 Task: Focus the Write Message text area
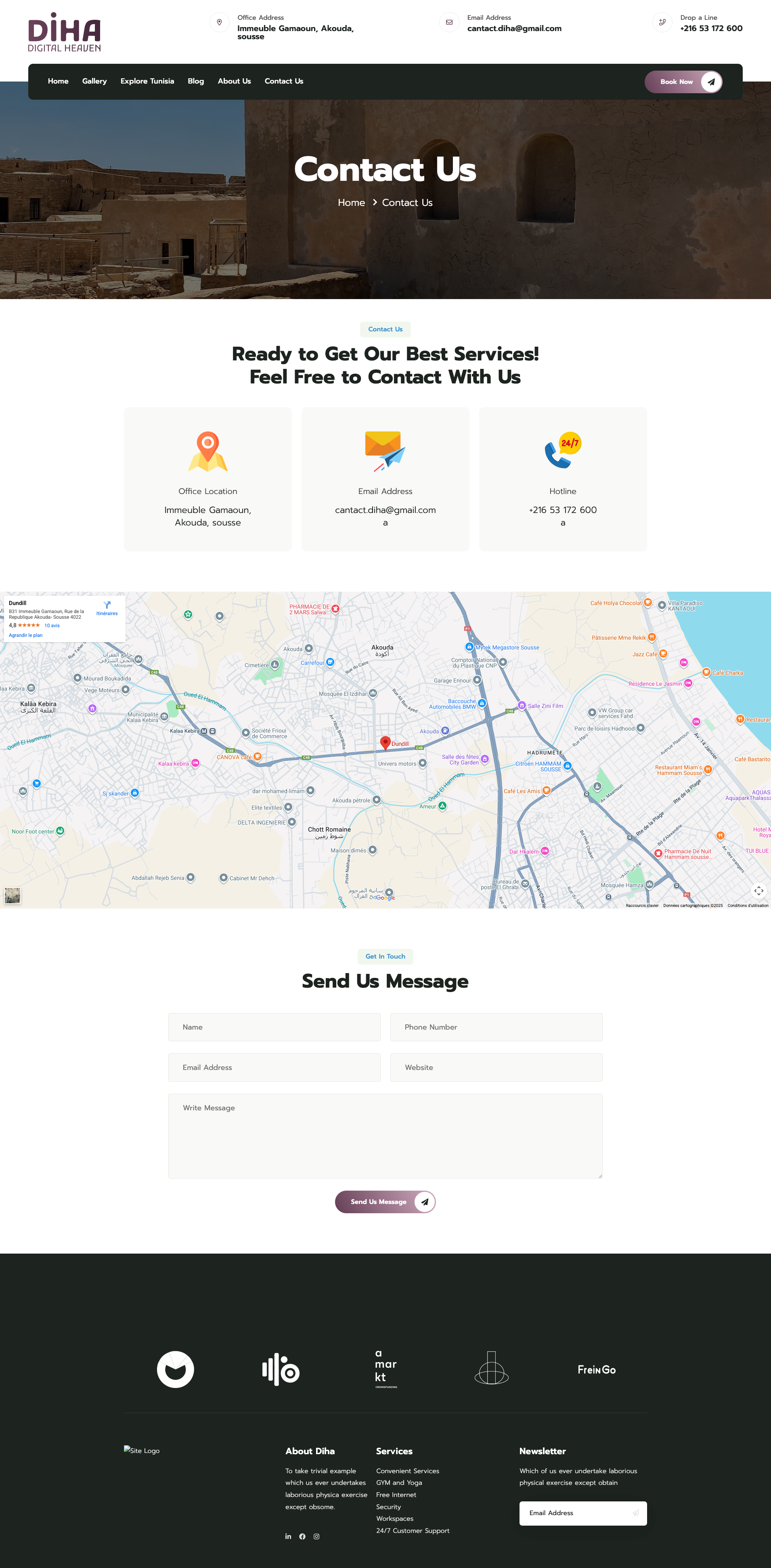385,1136
